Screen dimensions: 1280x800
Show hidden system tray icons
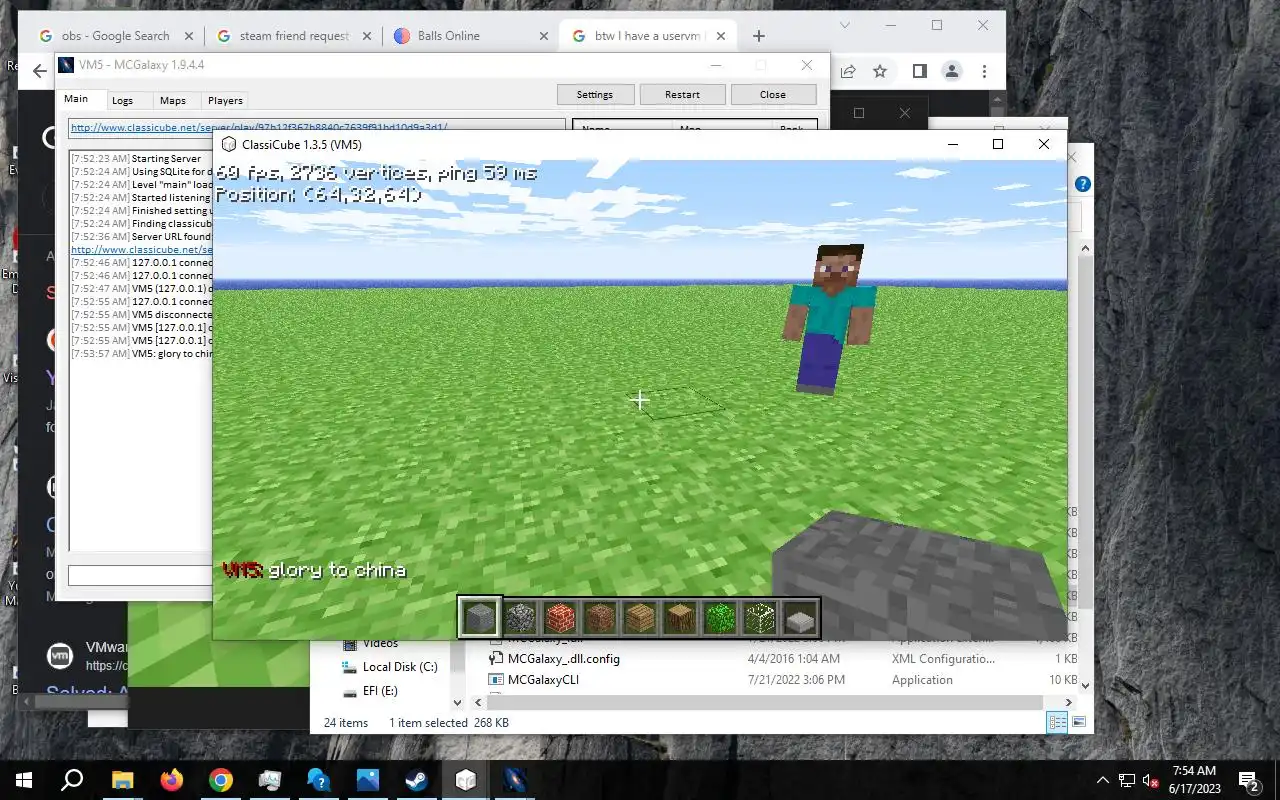[x=1103, y=780]
